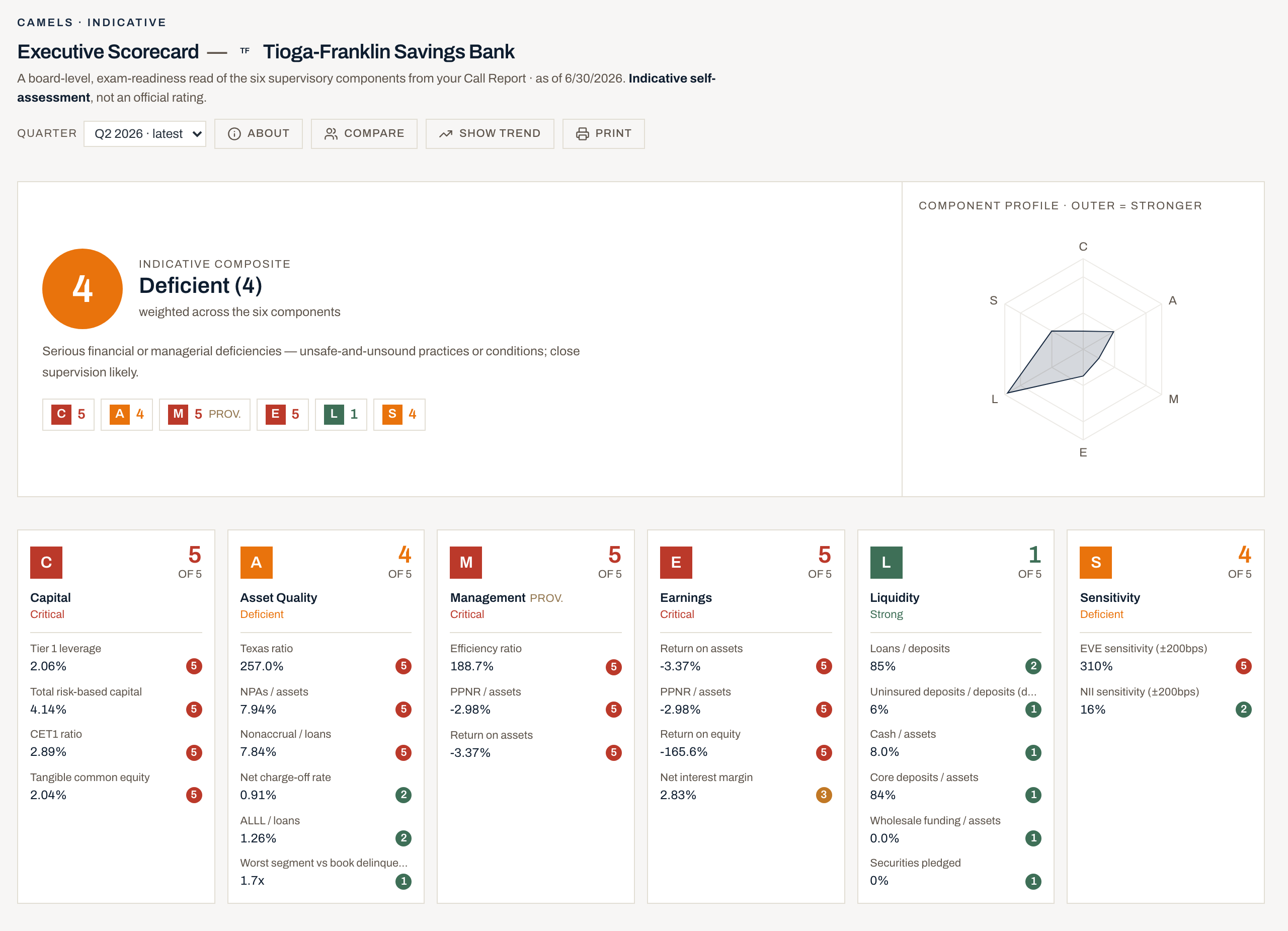Click the Sensitivity card title

[1110, 597]
